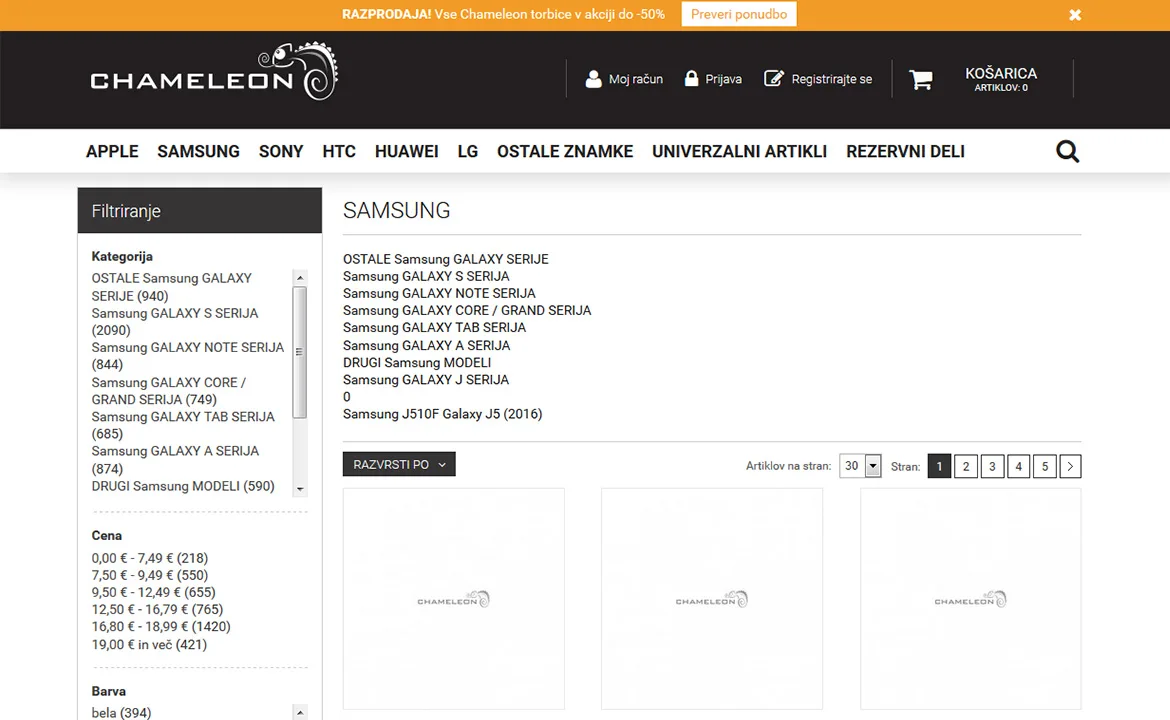Open DRUGI Samsung MODELI in main list
This screenshot has width=1170, height=720.
click(x=417, y=363)
